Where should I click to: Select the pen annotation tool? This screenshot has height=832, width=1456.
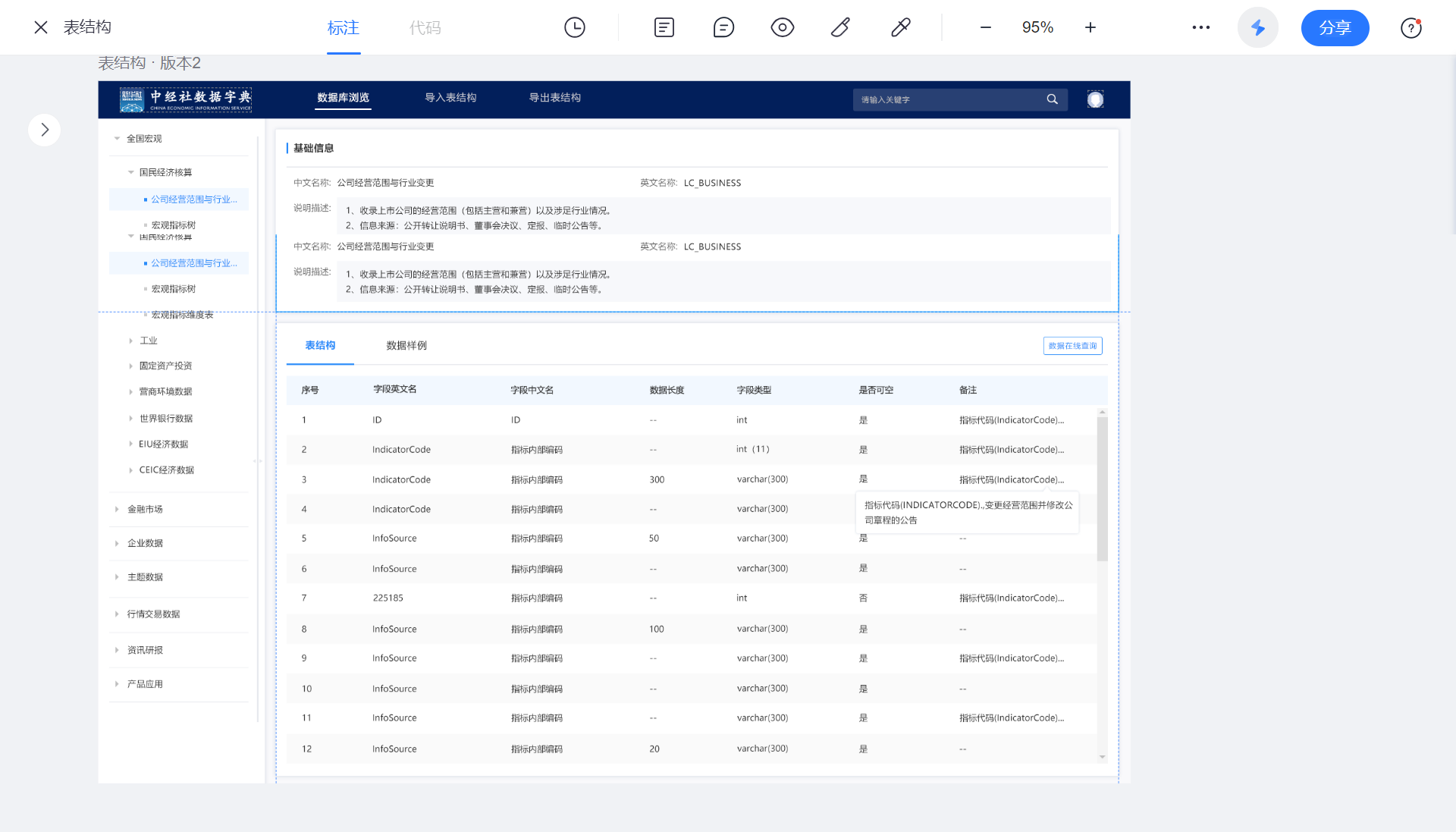point(840,27)
